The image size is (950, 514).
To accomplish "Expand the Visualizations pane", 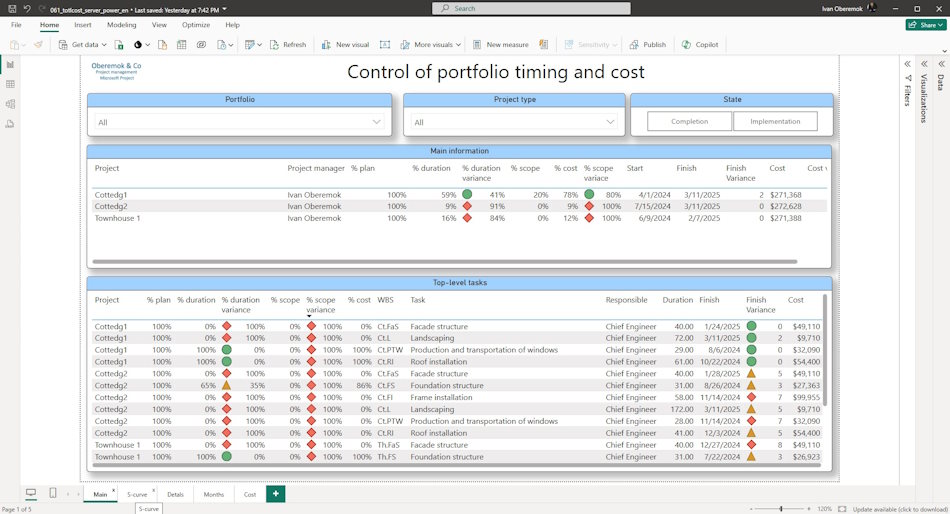I will click(924, 64).
